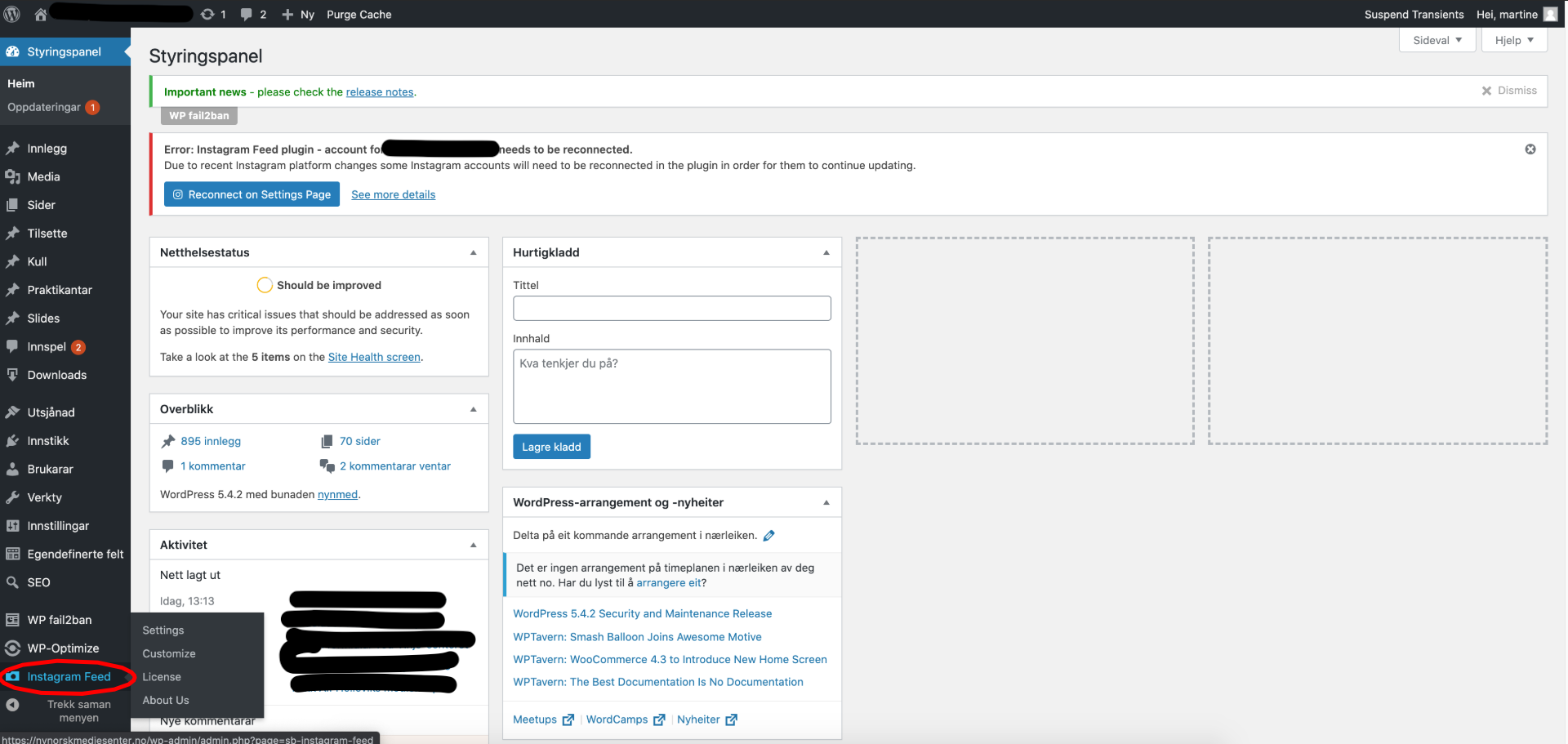Open 2 kommentarar ventar link
Screen dimensions: 1568x744
point(395,466)
